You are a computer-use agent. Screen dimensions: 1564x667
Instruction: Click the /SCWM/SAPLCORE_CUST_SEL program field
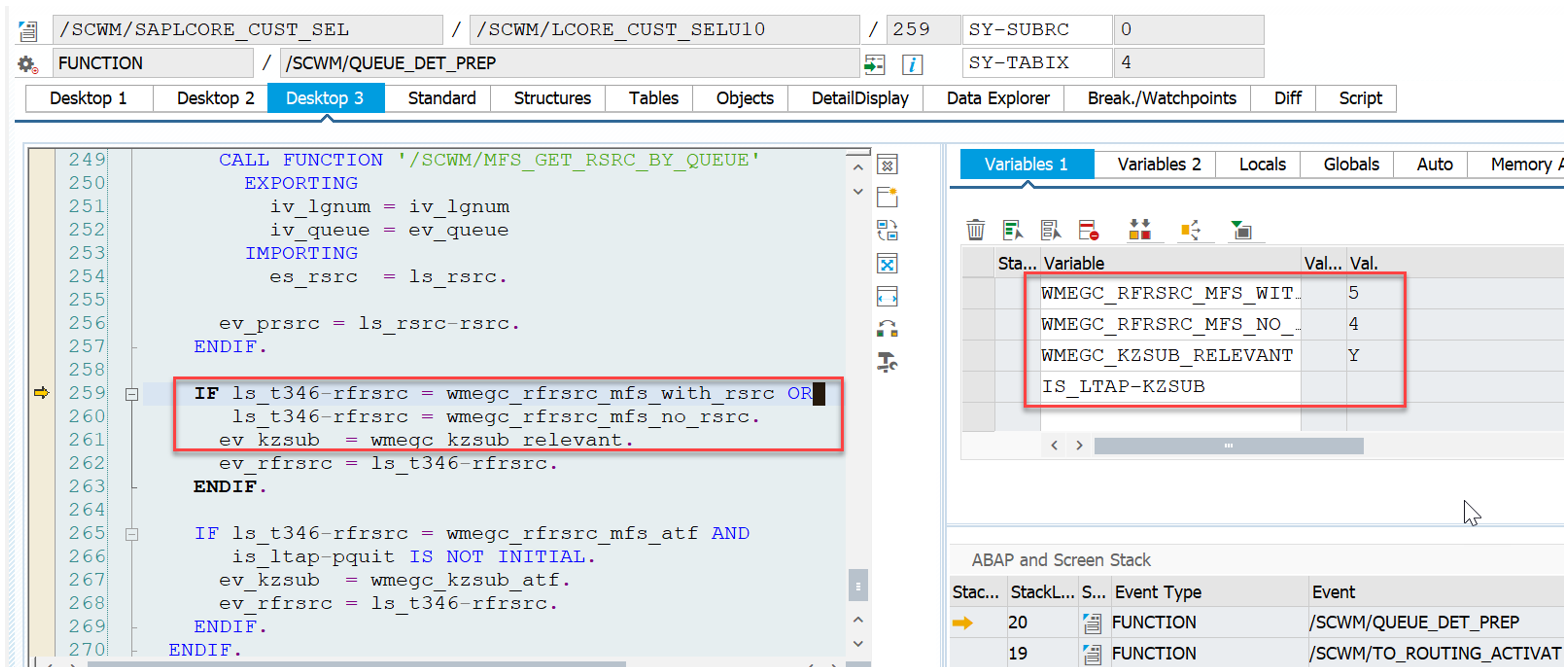[250, 29]
